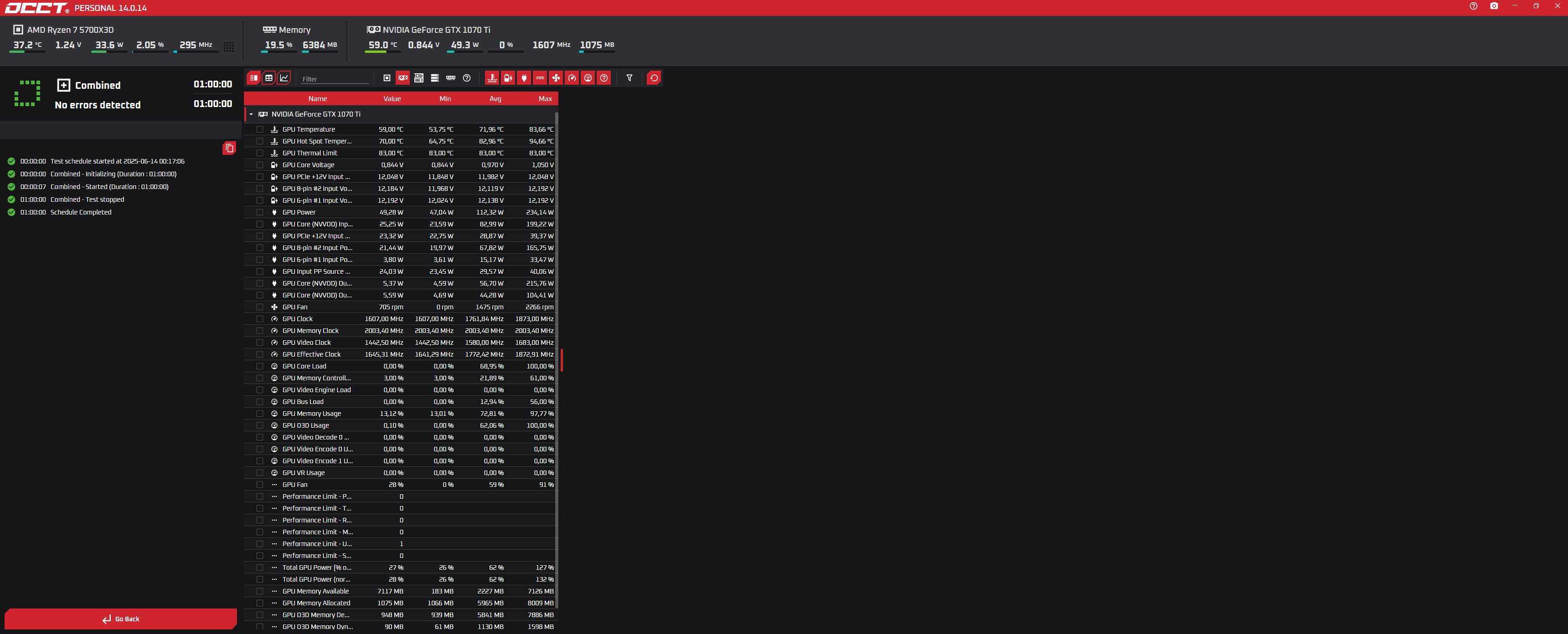Sort by the Avg column header

click(495, 98)
